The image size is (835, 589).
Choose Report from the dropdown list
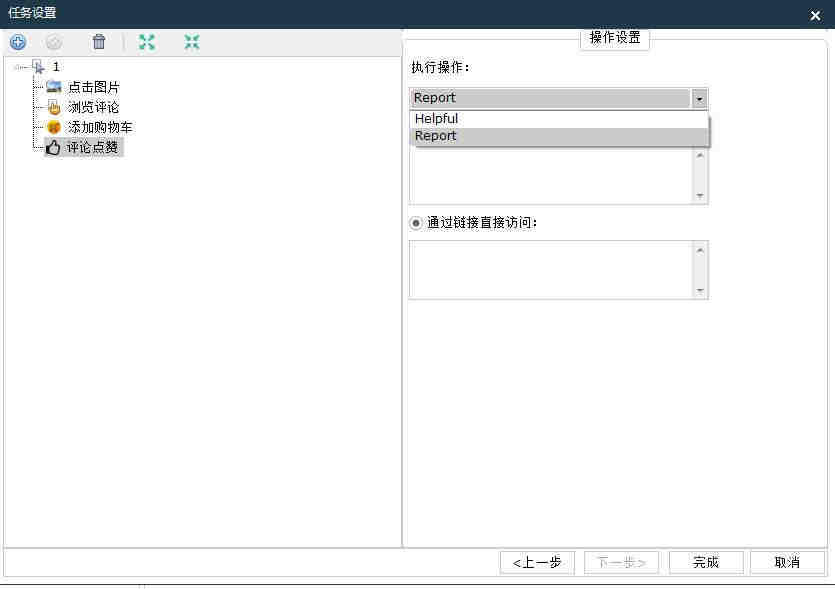[x=559, y=136]
